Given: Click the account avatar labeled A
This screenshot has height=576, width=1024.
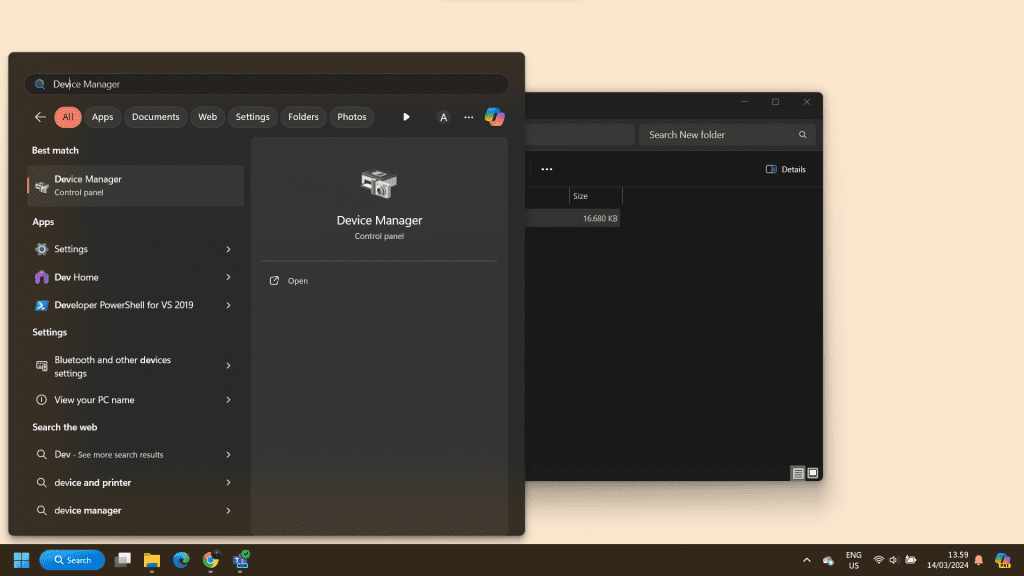Looking at the screenshot, I should [x=443, y=117].
